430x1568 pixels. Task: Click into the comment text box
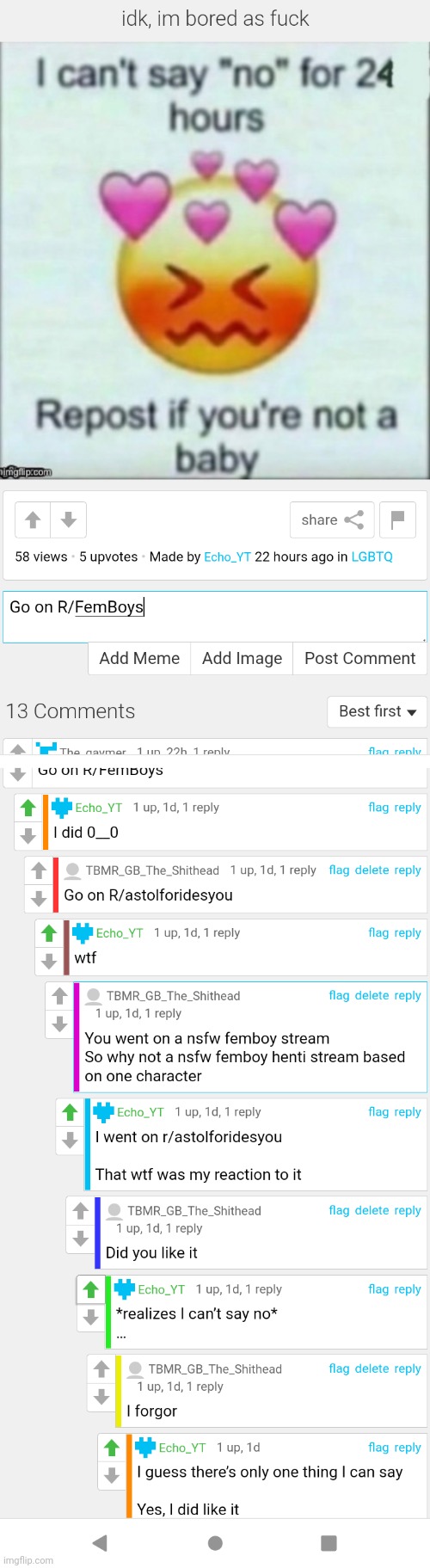point(215,616)
